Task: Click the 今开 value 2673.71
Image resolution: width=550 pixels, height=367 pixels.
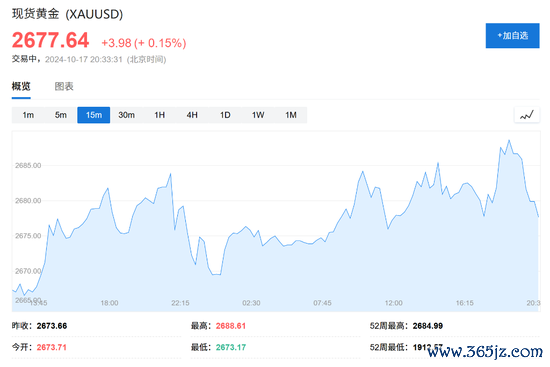Action: [x=52, y=347]
